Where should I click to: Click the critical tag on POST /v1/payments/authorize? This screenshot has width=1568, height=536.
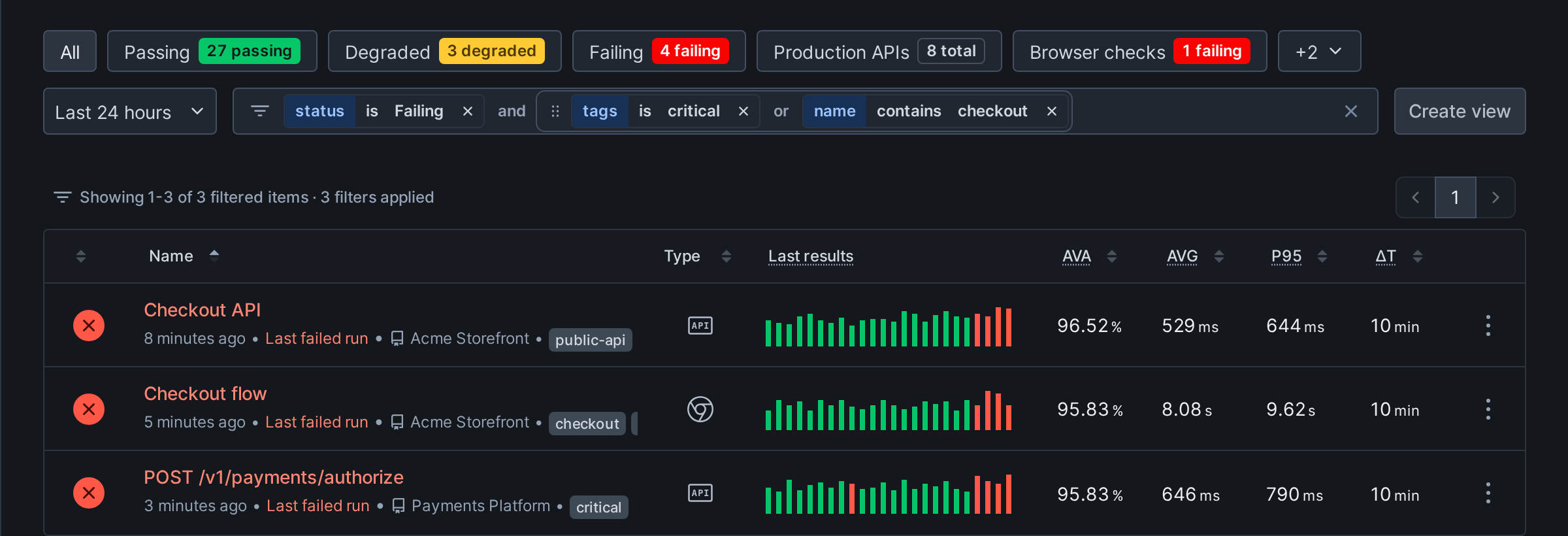(598, 507)
